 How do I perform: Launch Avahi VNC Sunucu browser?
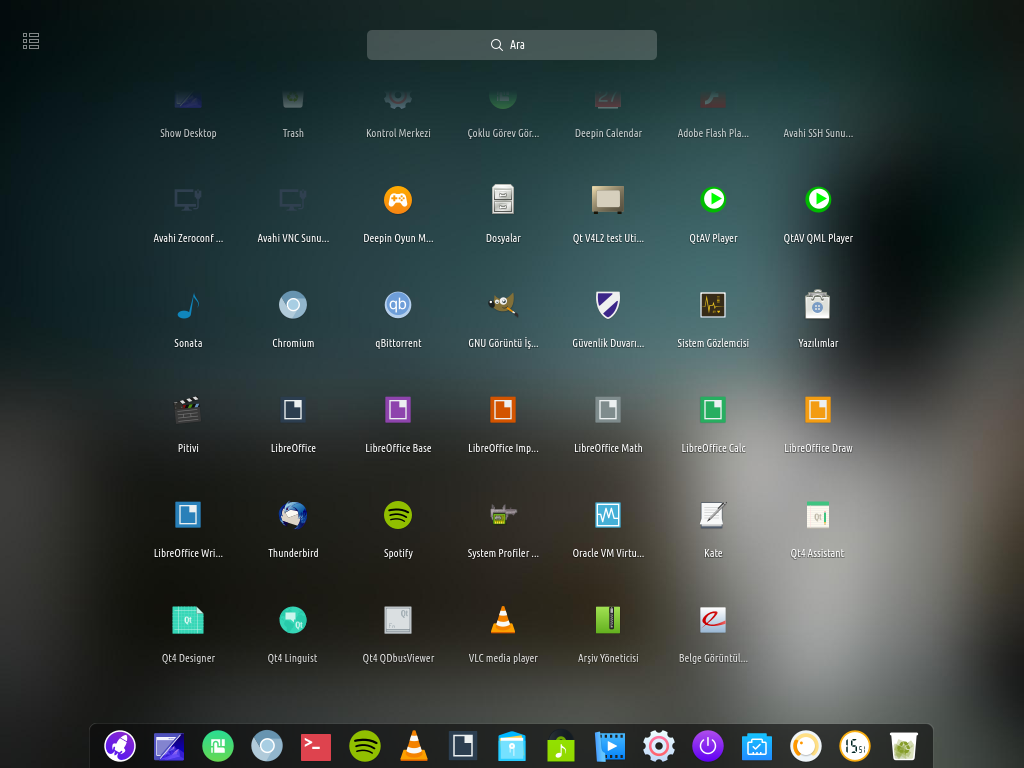(x=293, y=200)
